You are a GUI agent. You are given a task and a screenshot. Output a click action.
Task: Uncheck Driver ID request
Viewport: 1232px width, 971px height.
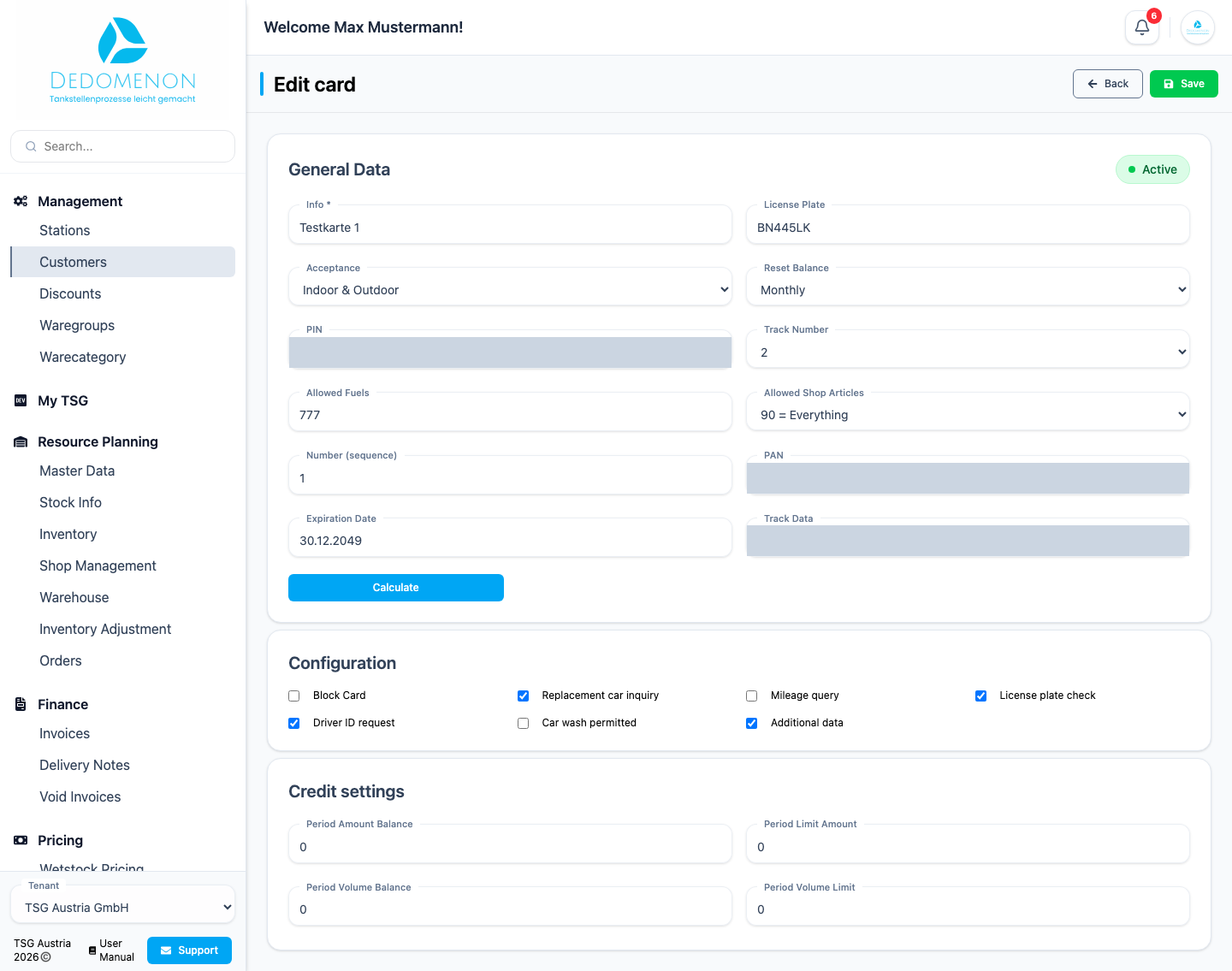(x=294, y=723)
